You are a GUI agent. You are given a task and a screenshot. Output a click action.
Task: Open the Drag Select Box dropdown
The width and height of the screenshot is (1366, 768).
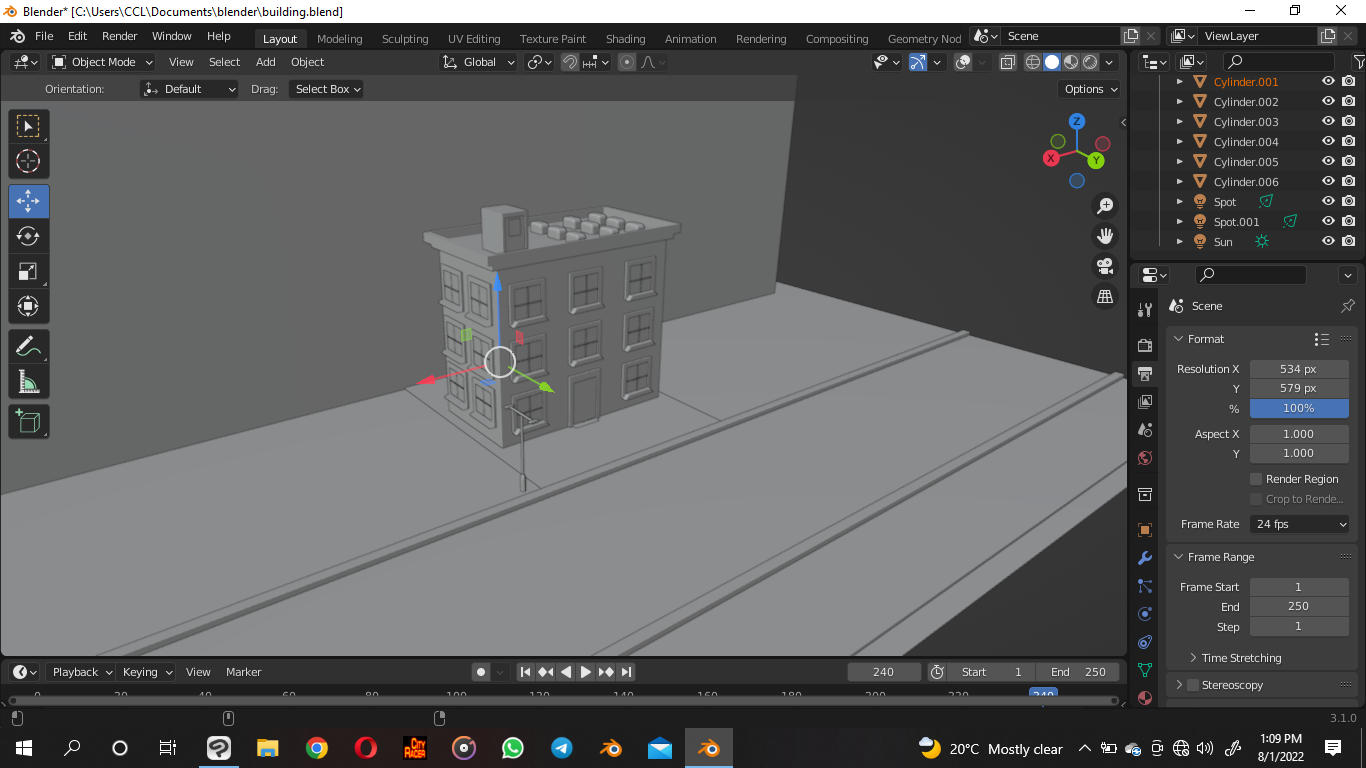(x=326, y=89)
